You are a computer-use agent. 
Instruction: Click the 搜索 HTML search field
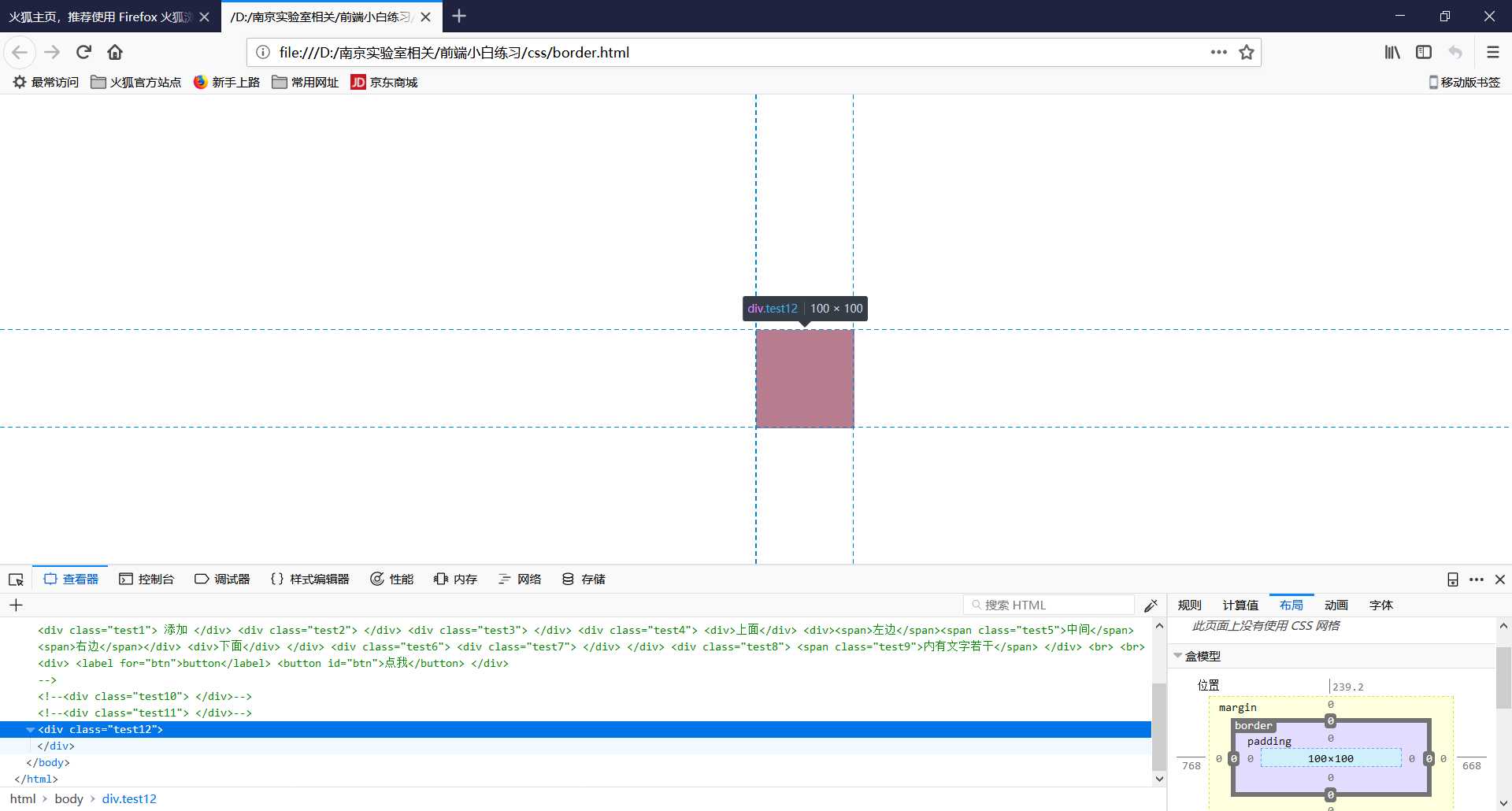click(x=1048, y=605)
